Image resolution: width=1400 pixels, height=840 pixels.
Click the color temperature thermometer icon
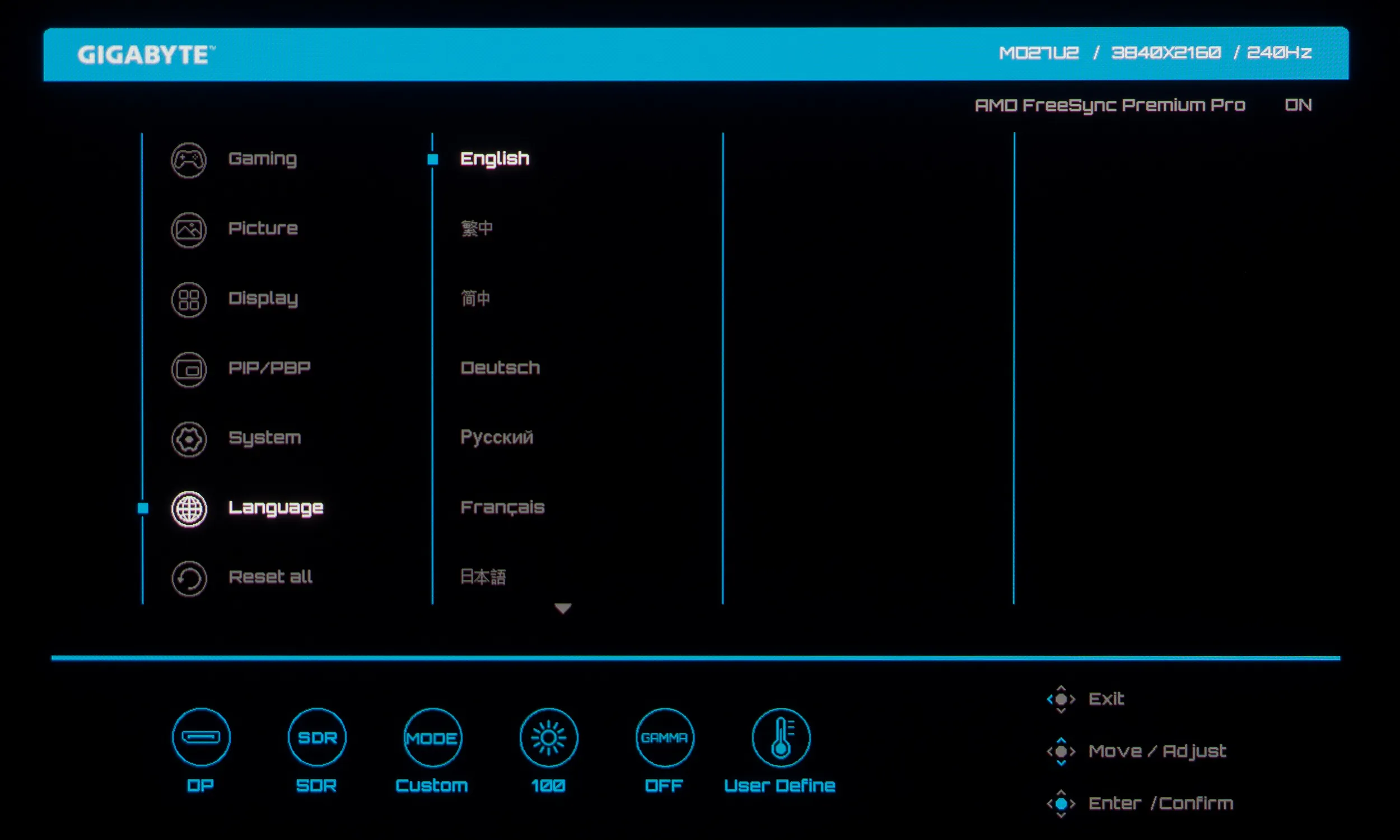coord(781,737)
